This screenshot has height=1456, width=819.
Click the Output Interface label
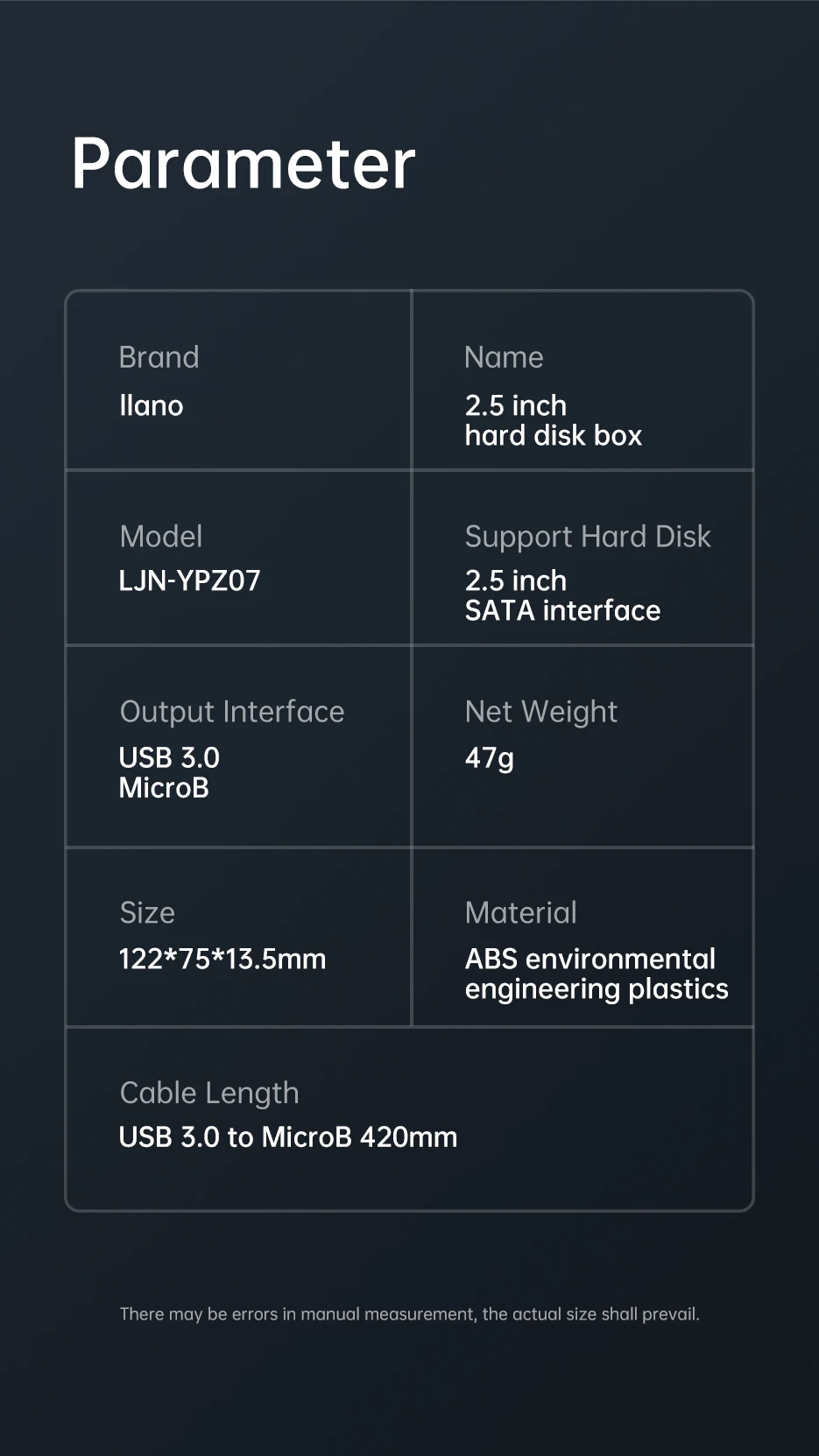click(x=232, y=712)
